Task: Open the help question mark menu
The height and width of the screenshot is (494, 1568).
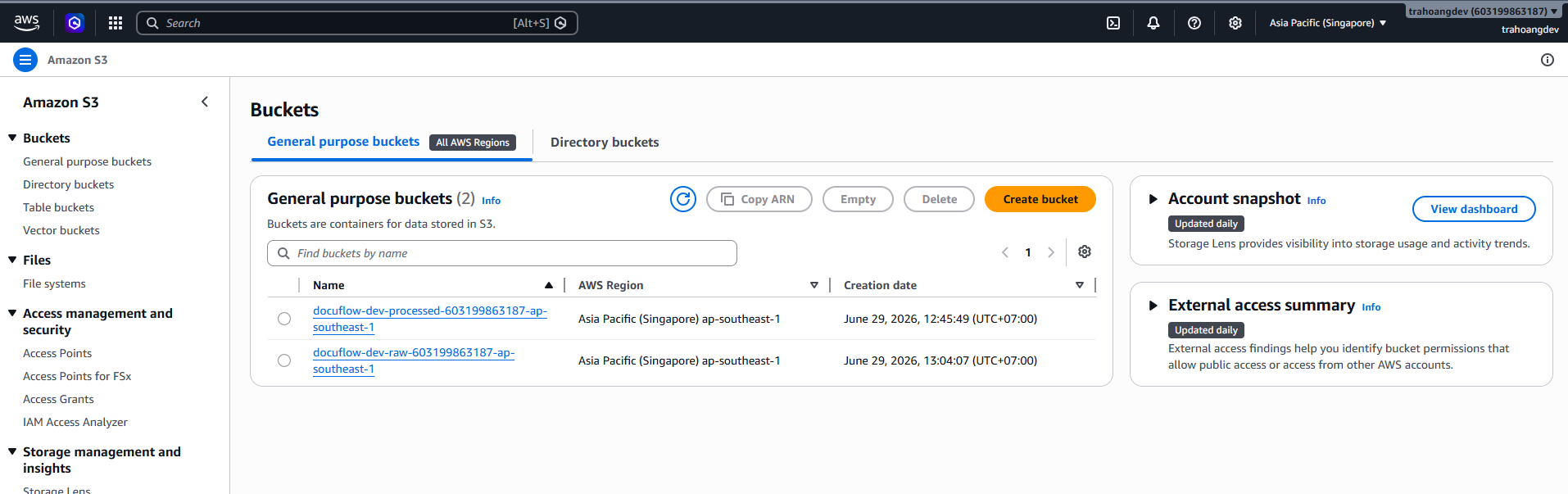Action: tap(1194, 23)
